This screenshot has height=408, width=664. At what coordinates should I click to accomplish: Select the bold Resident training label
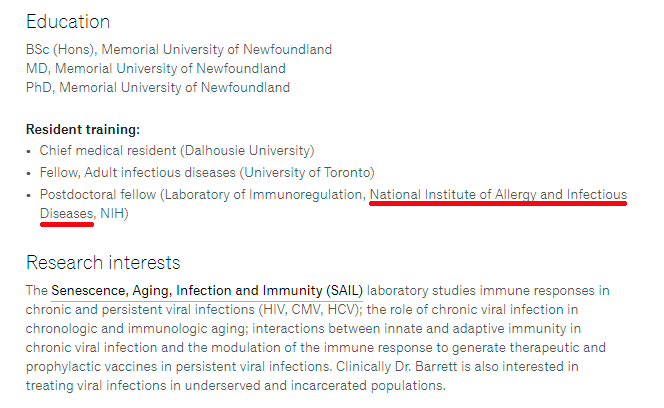pyautogui.click(x=83, y=129)
